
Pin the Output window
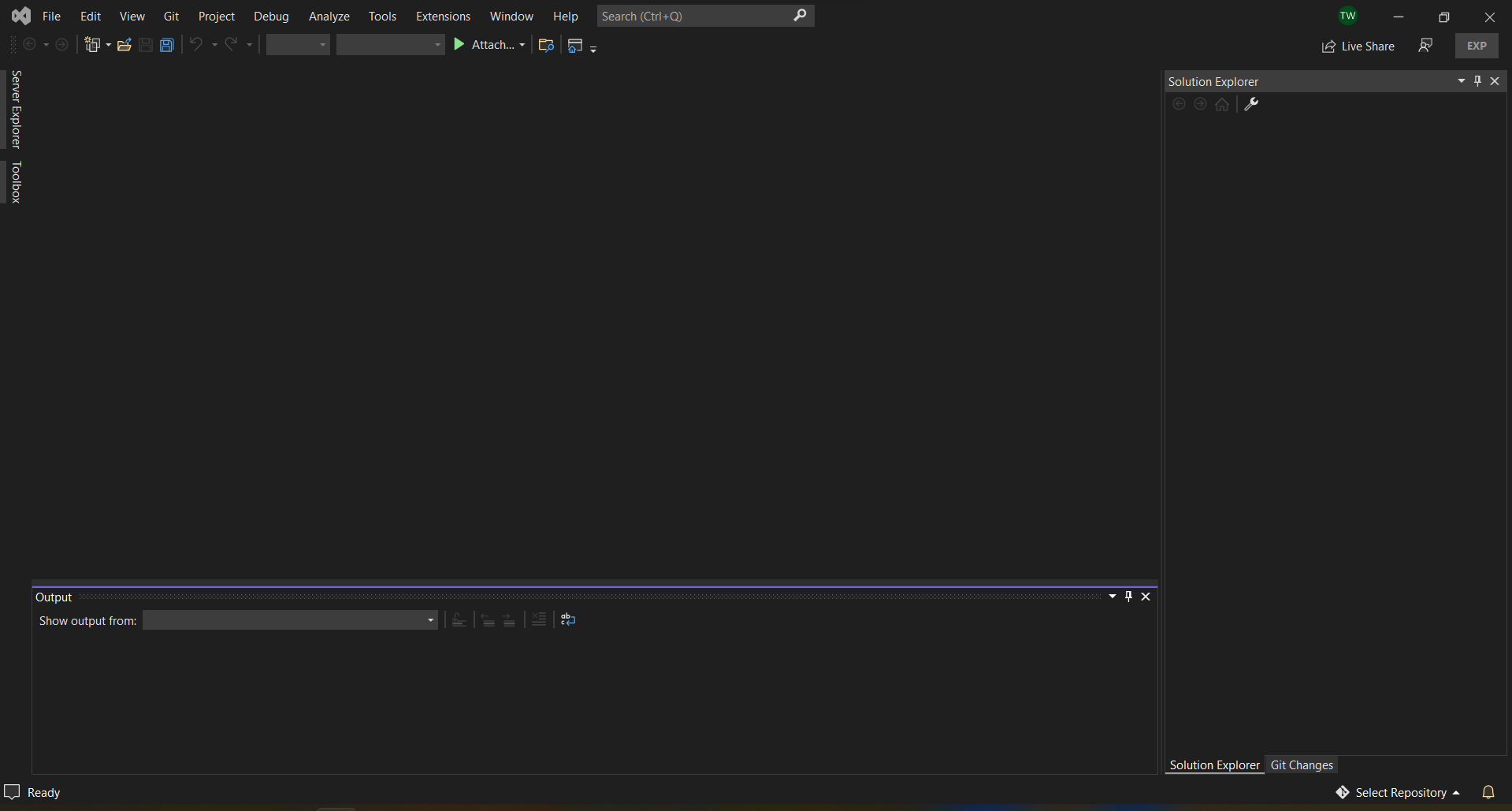click(1129, 597)
